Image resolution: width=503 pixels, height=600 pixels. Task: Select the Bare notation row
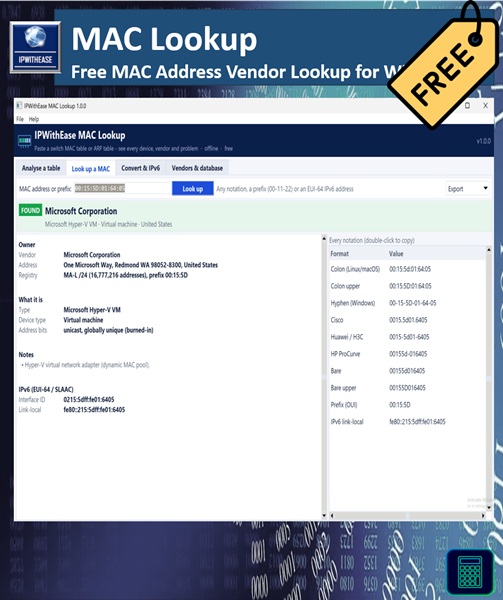click(x=407, y=371)
